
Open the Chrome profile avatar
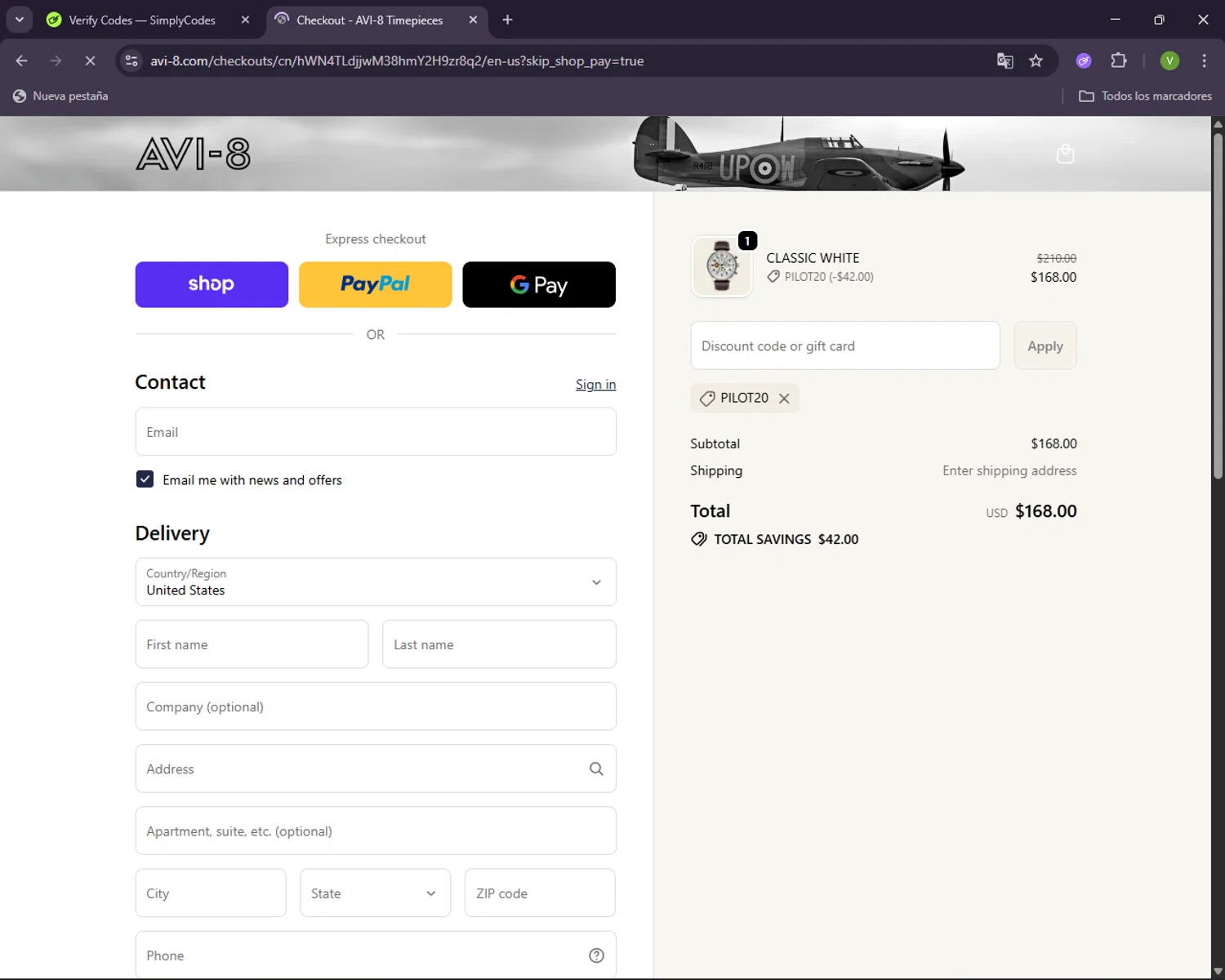pyautogui.click(x=1169, y=60)
